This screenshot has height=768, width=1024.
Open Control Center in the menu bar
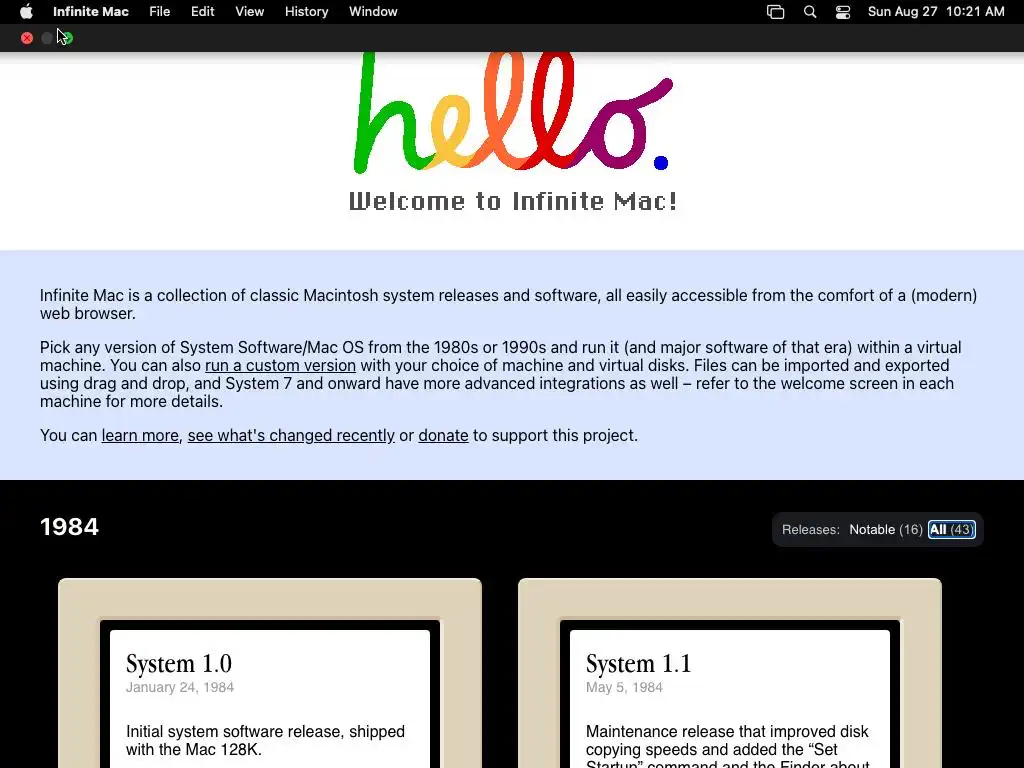843,12
